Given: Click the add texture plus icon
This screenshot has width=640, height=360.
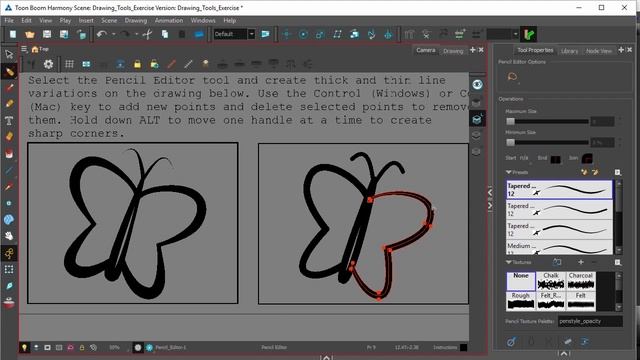Looking at the screenshot, I should [x=581, y=262].
